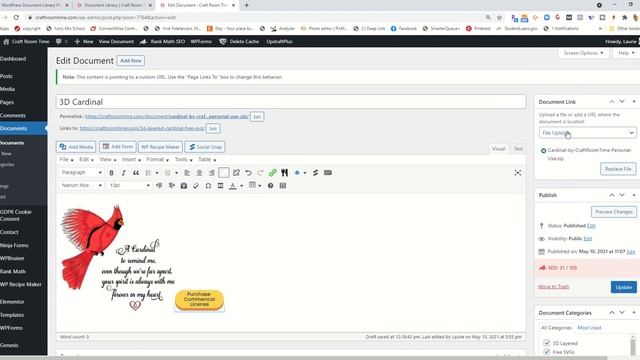Click the Move to Trash link
The height and width of the screenshot is (360, 640).
pos(553,287)
